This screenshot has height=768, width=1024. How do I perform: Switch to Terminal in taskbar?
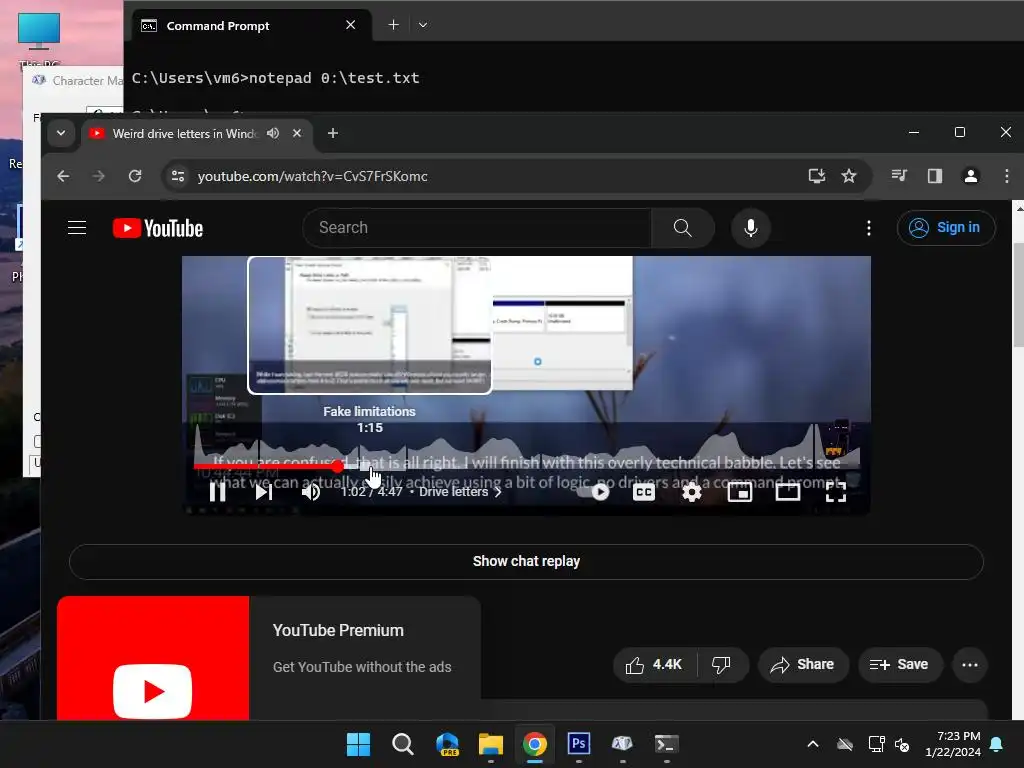click(x=667, y=744)
